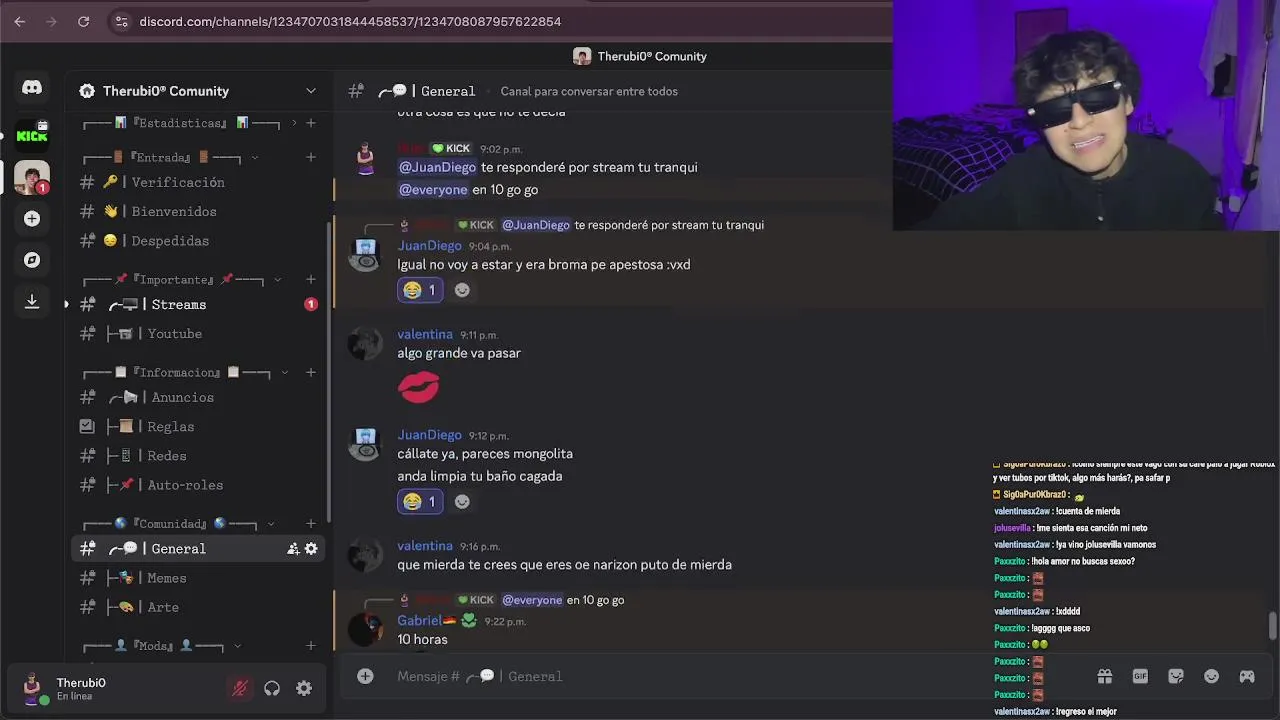
Task: Select the Kick server icon
Action: point(32,134)
